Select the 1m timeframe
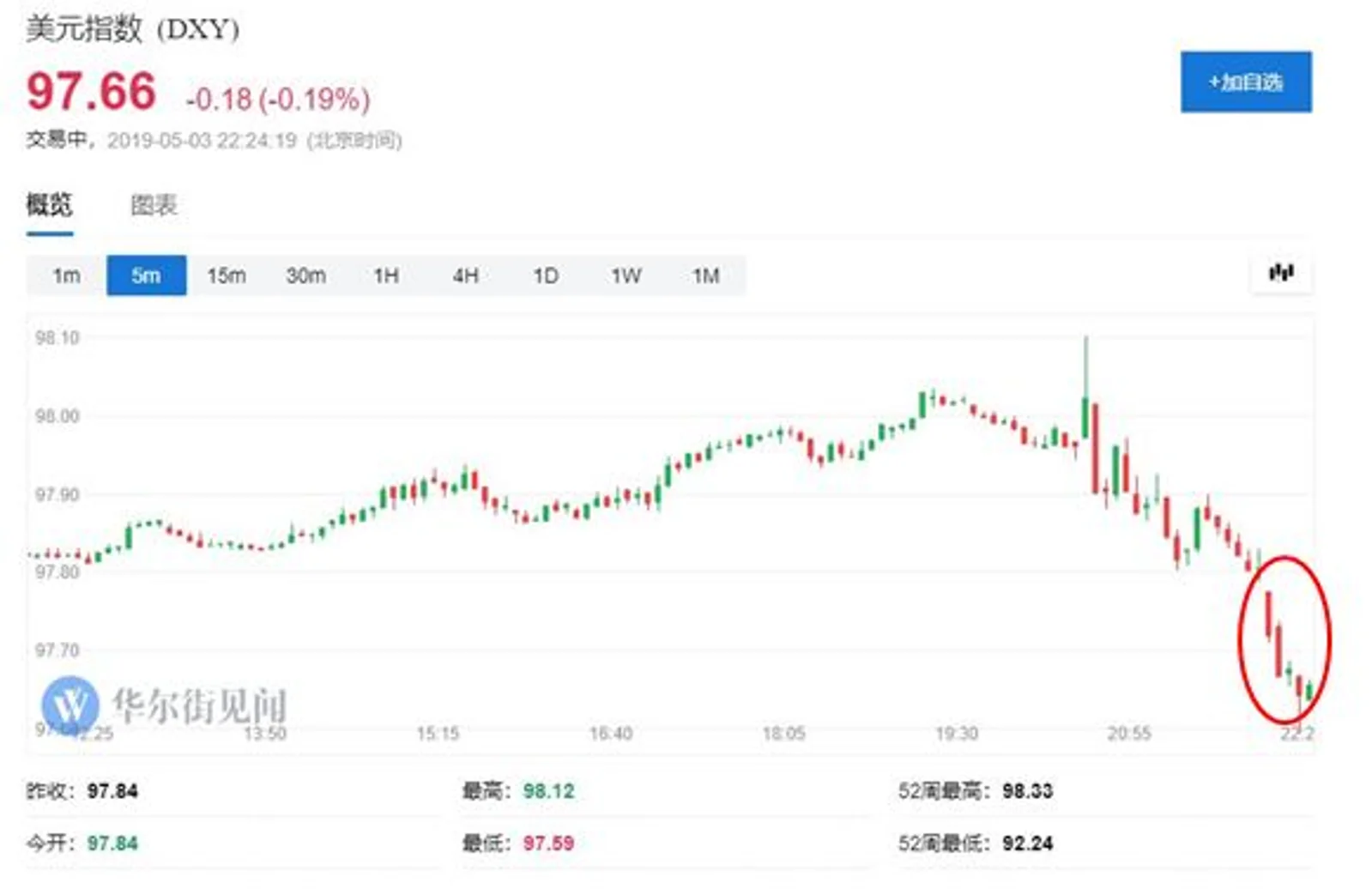Screen dimensions: 1372x895 [66, 275]
